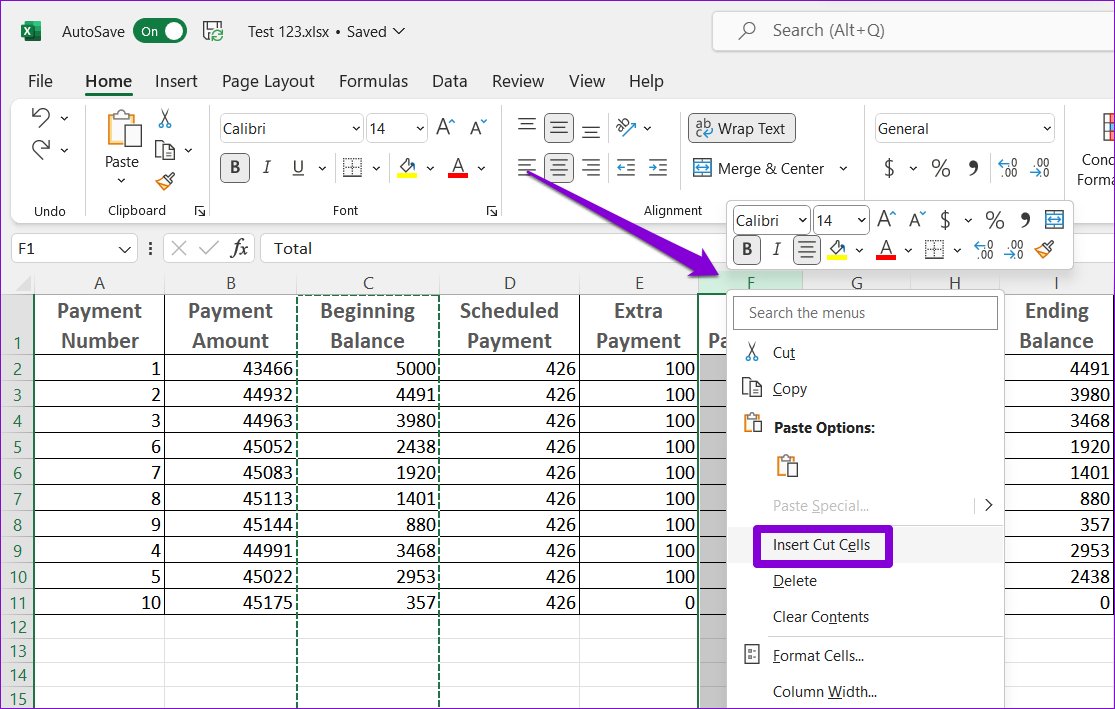Click the Undo arrow icon
This screenshot has height=709, width=1115.
click(41, 117)
